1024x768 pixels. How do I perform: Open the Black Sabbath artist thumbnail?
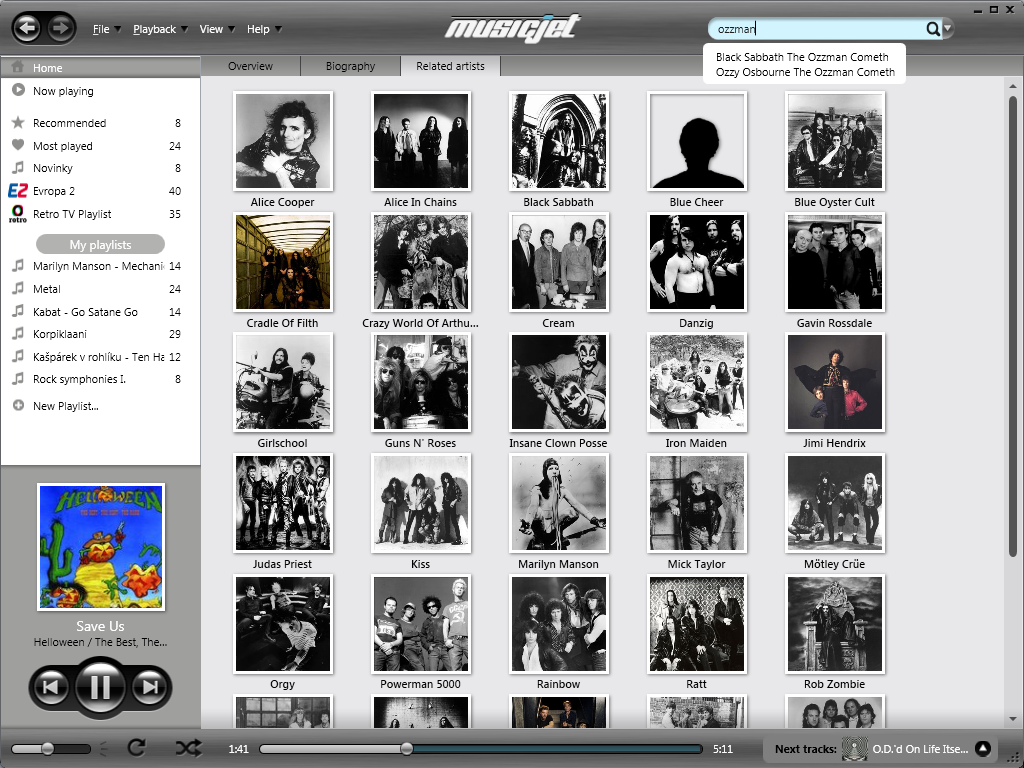pos(559,141)
